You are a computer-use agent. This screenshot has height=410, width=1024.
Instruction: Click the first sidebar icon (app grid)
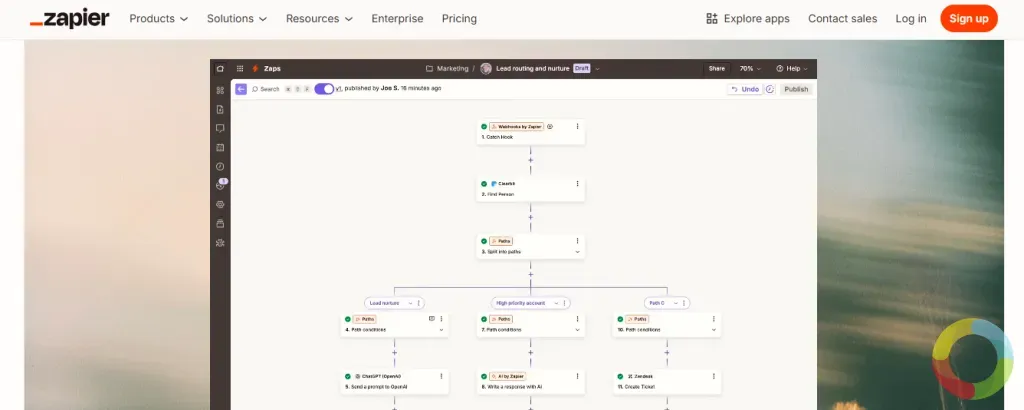[x=220, y=90]
